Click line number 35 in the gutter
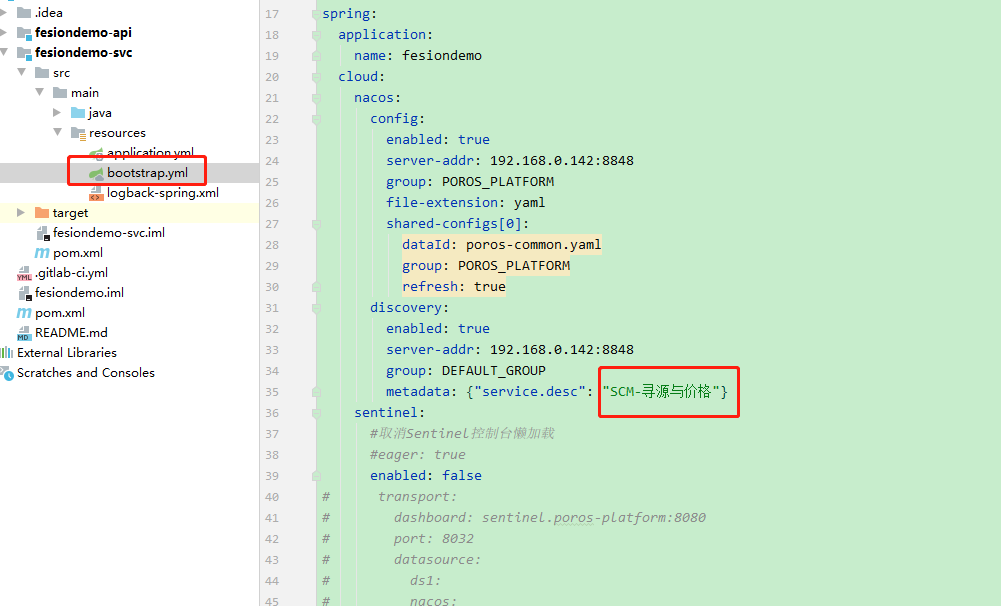 click(272, 392)
